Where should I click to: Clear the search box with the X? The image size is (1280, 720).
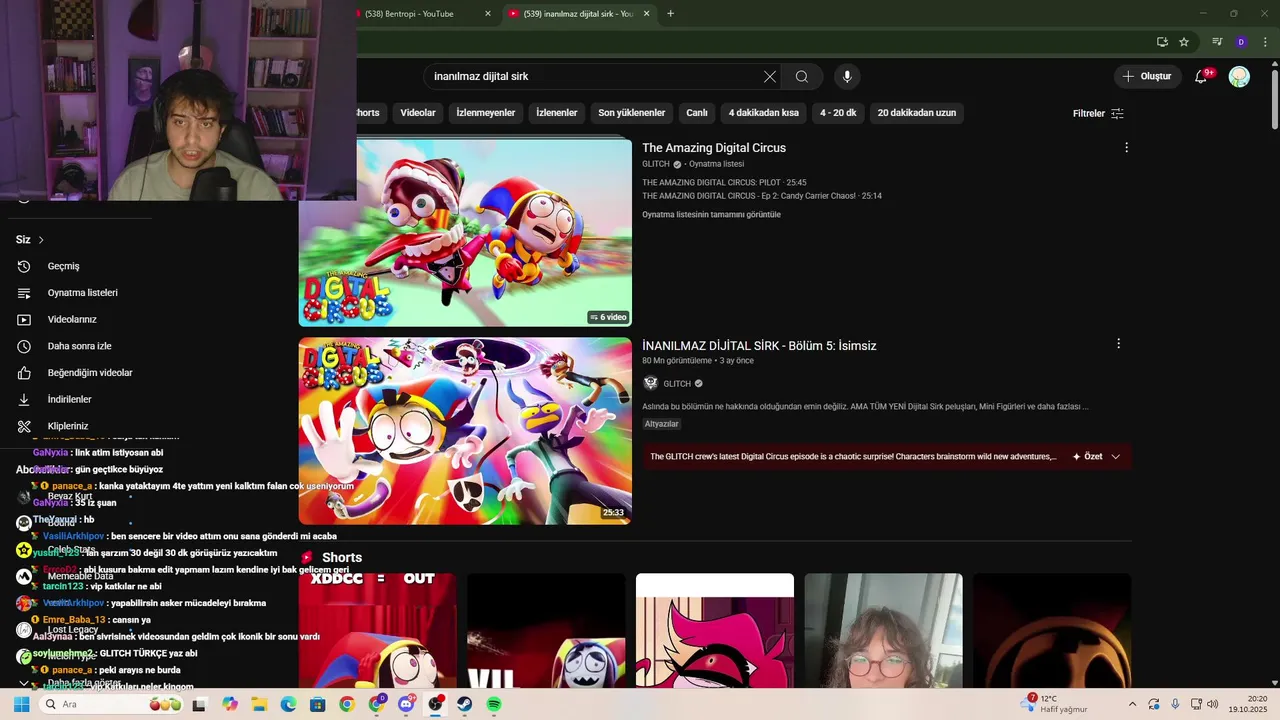click(770, 77)
